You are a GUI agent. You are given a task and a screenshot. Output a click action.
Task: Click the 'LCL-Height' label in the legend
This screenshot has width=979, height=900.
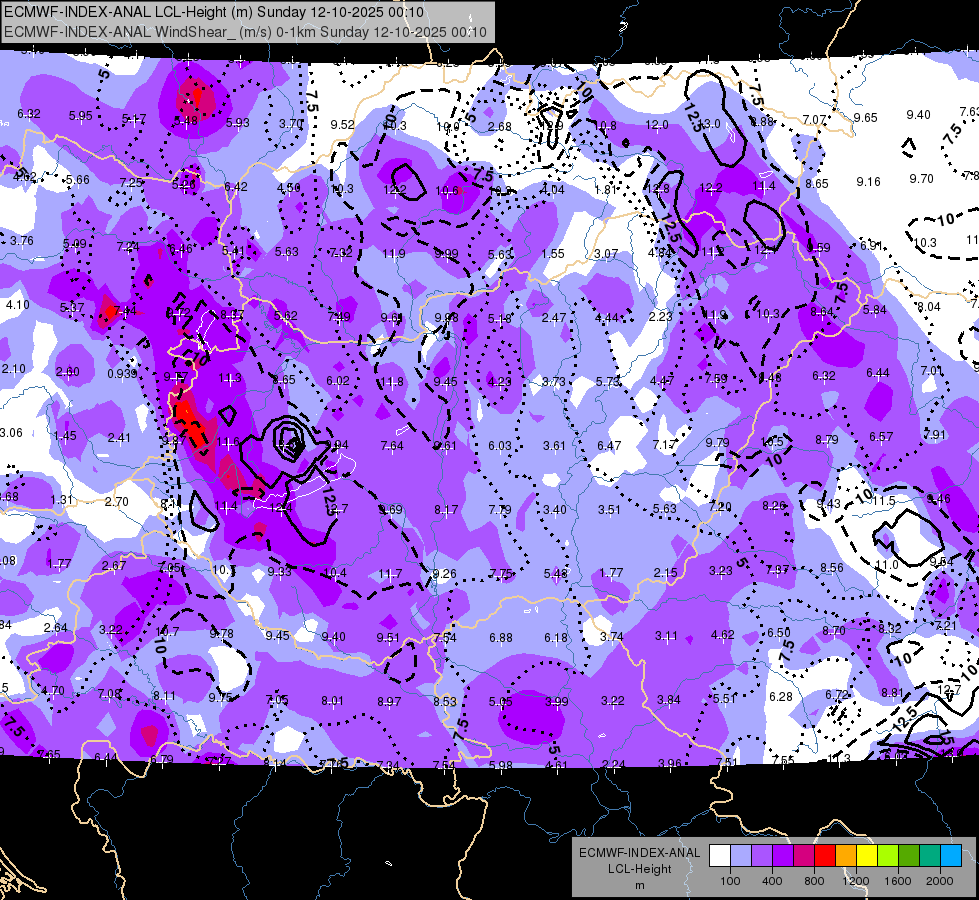pos(639,869)
